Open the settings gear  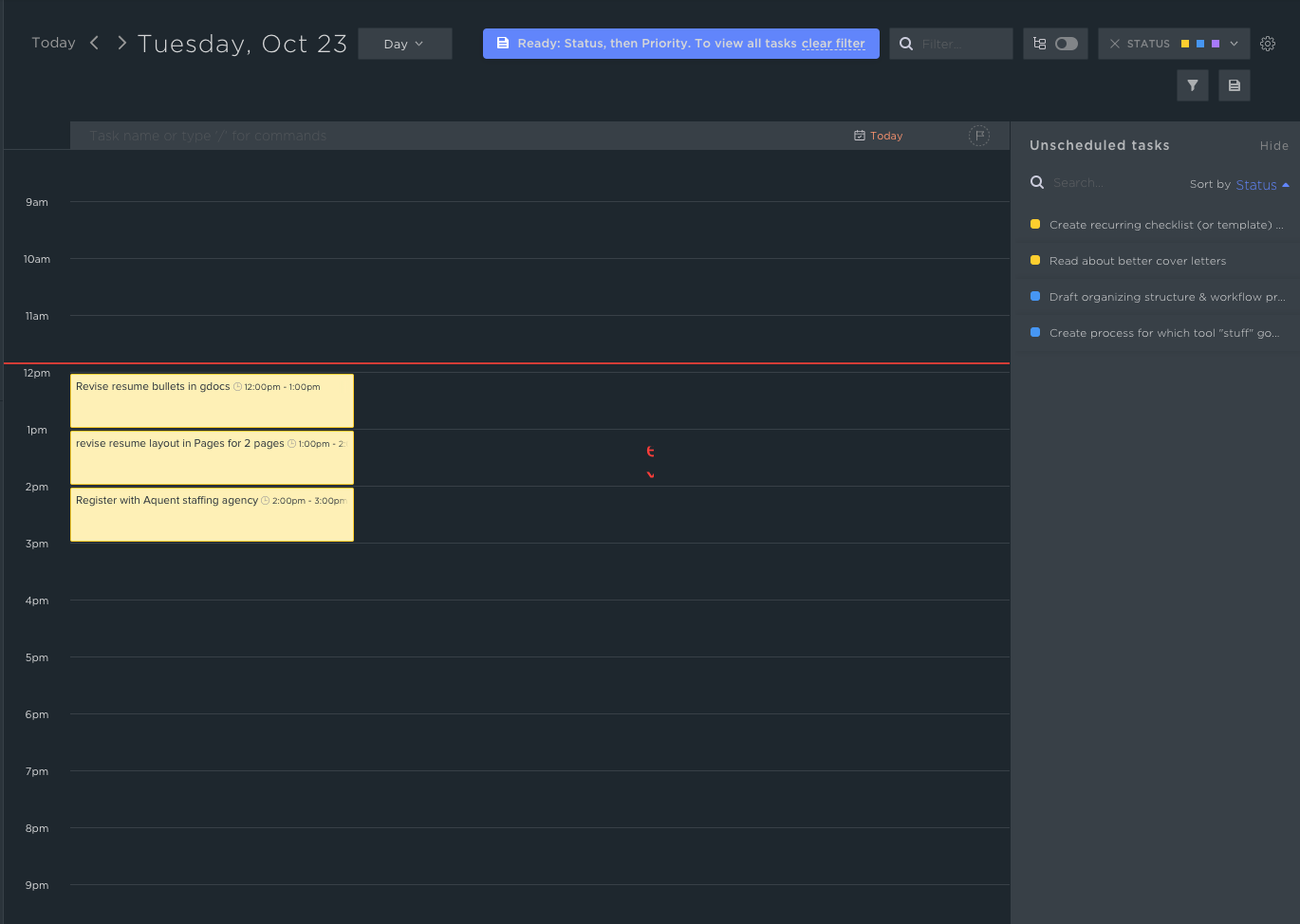(1268, 44)
